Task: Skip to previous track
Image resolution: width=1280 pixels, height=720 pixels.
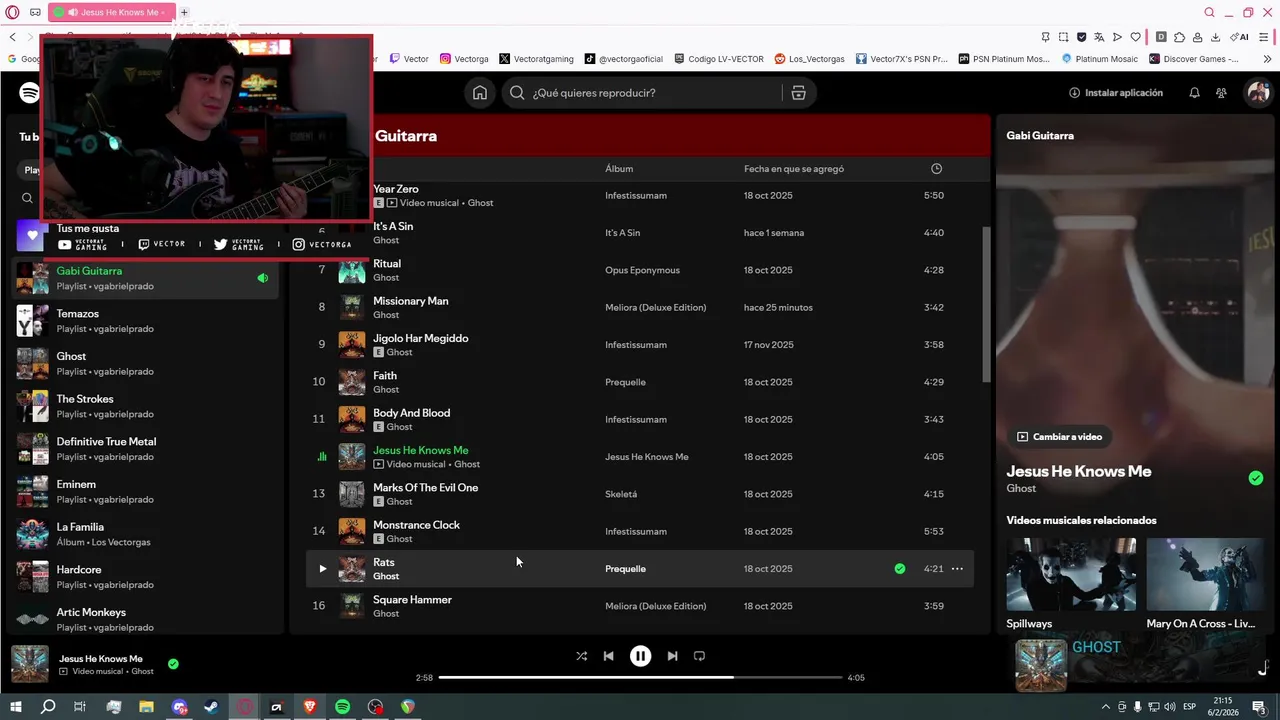Action: pos(608,656)
